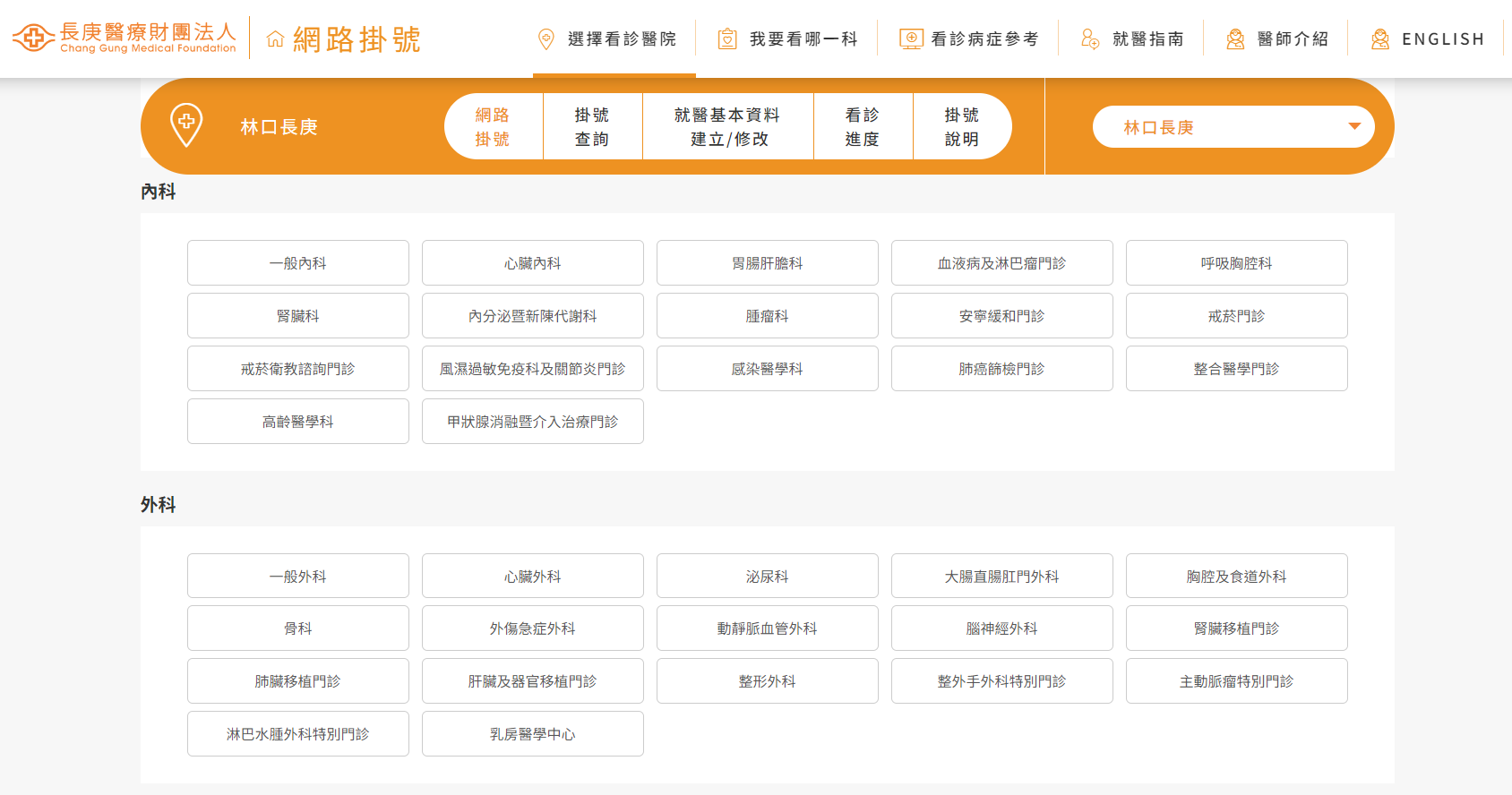This screenshot has height=795, width=1512.
Task: Choose 心臟內科 department
Action: pyautogui.click(x=533, y=262)
